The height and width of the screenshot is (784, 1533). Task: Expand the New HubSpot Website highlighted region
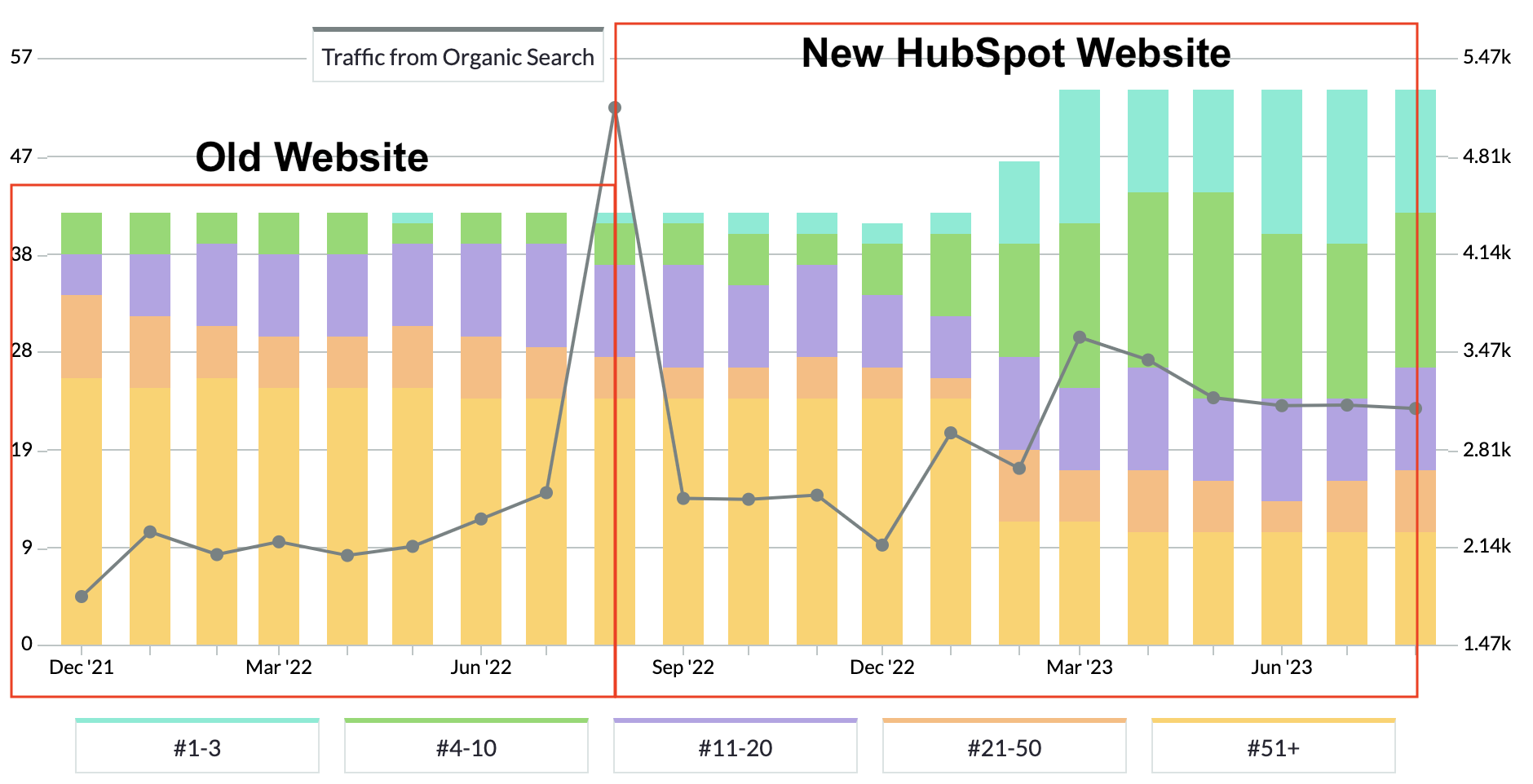coord(1015,359)
